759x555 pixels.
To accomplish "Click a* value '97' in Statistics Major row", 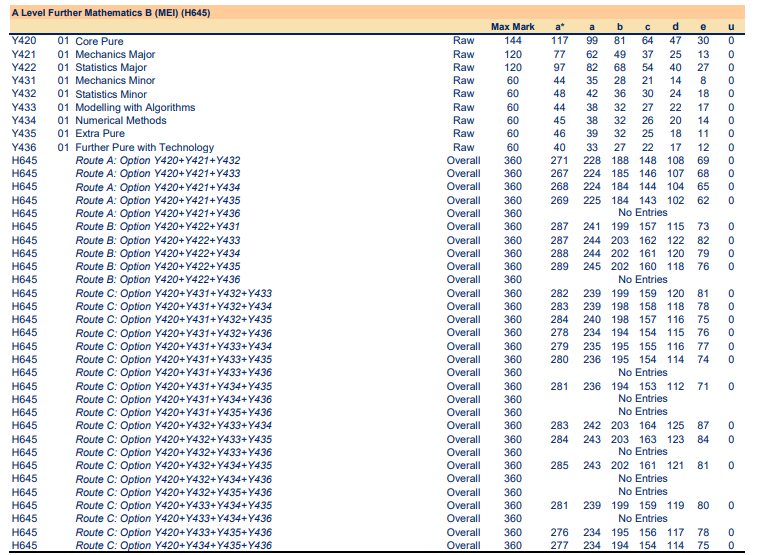I will pyautogui.click(x=560, y=67).
